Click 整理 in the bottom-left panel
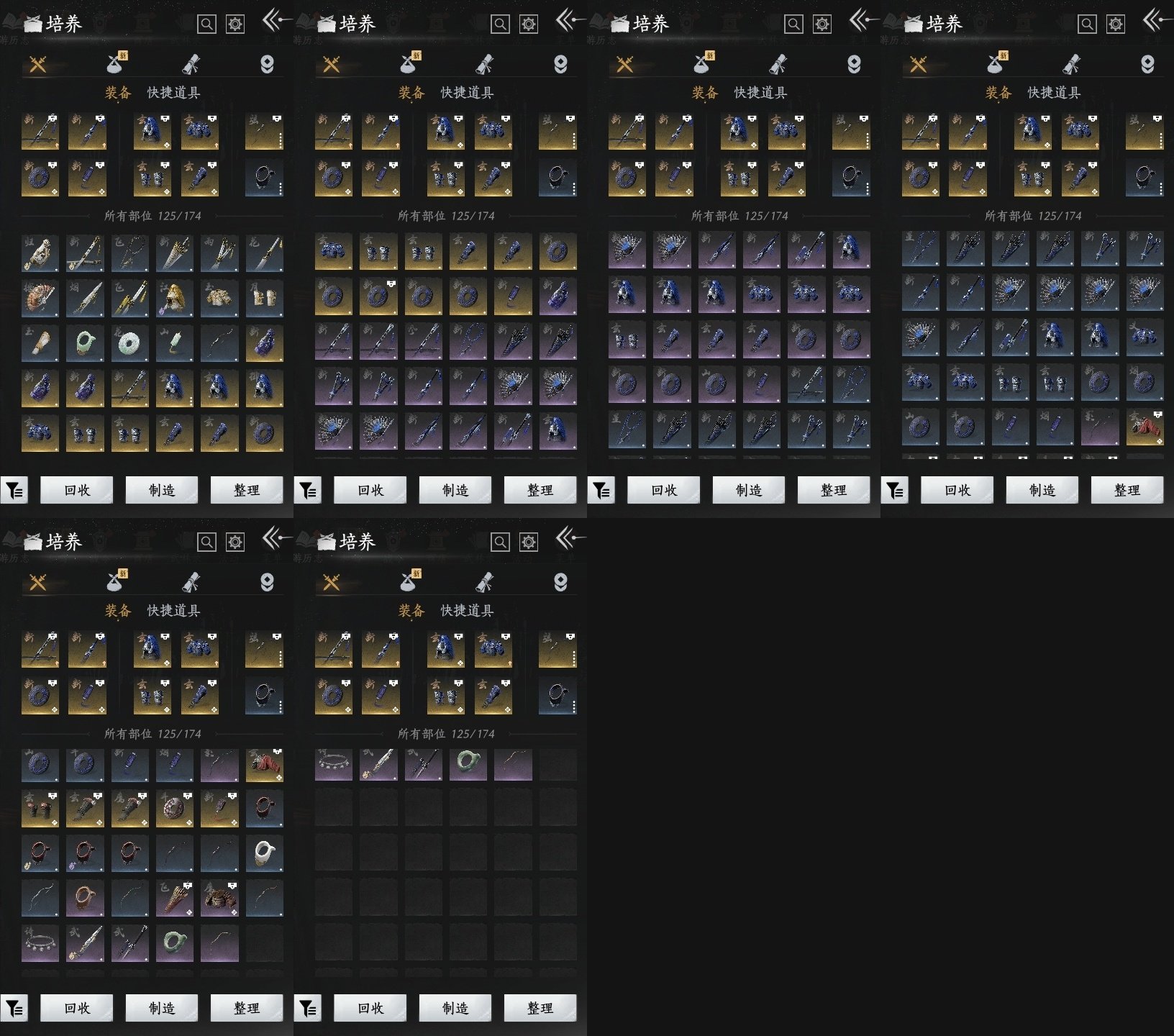This screenshot has width=1174, height=1036. pyautogui.click(x=247, y=1009)
